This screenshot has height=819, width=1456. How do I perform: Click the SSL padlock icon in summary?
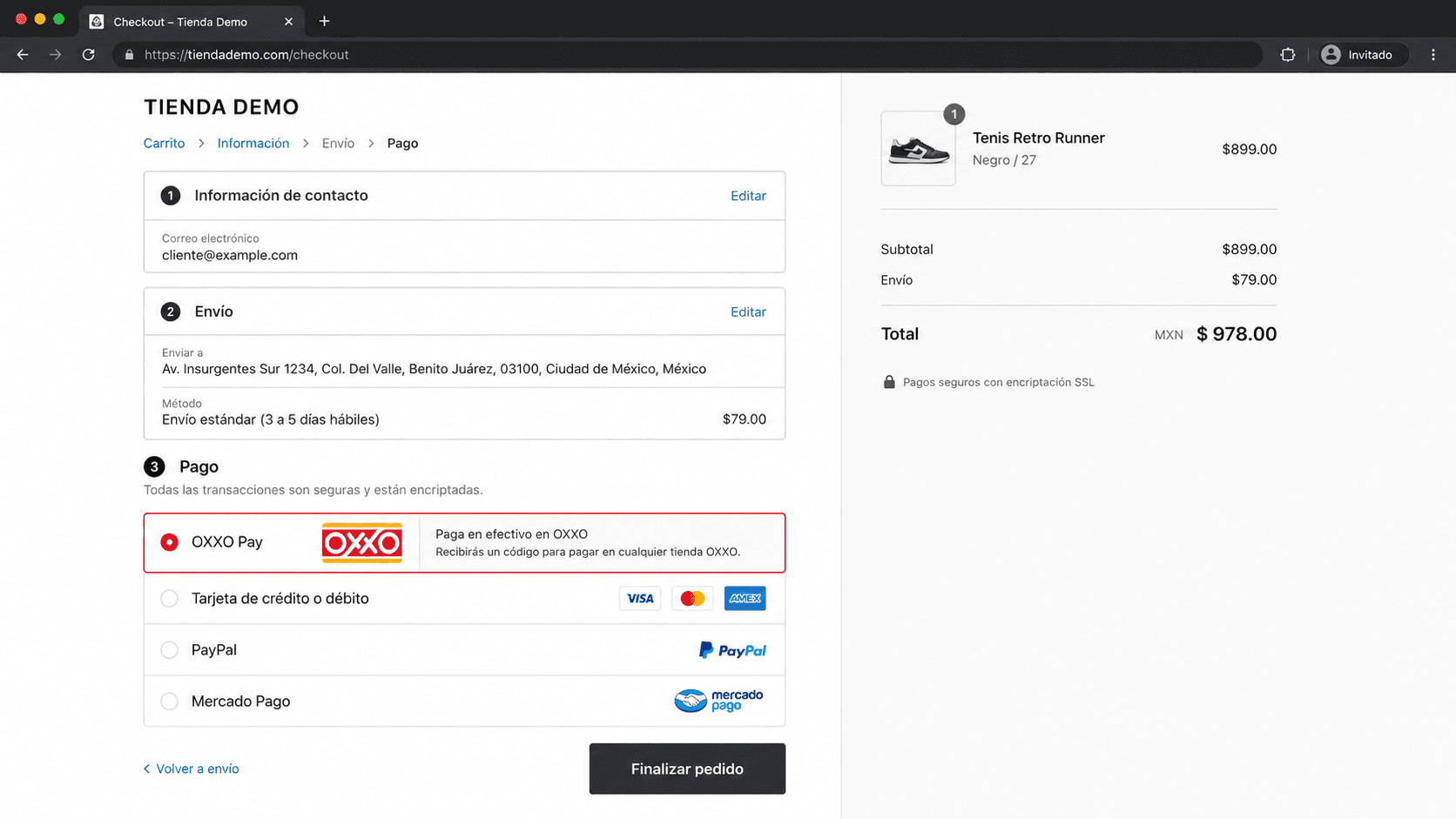[889, 382]
